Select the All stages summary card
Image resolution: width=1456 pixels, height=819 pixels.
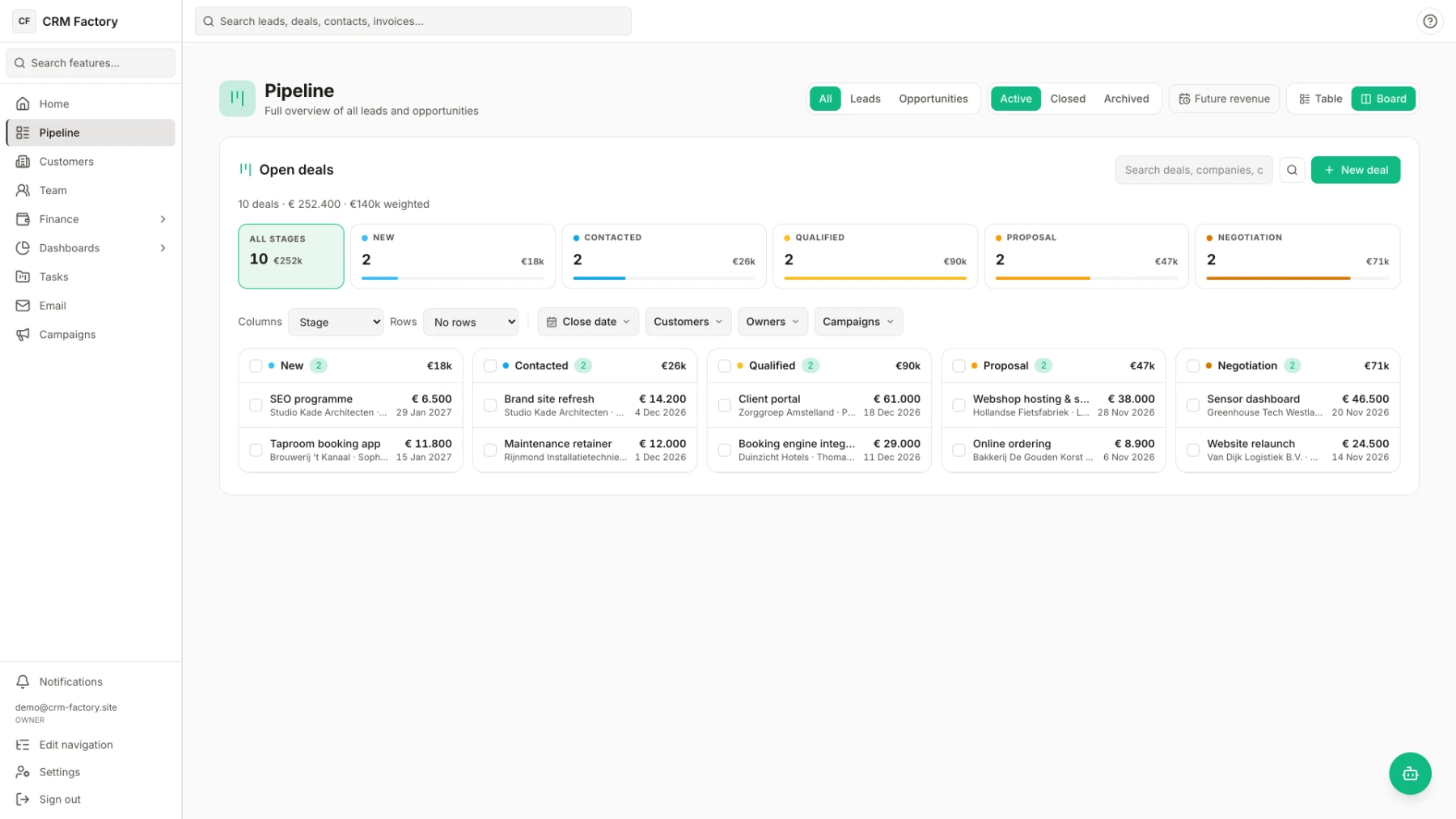[x=291, y=256]
